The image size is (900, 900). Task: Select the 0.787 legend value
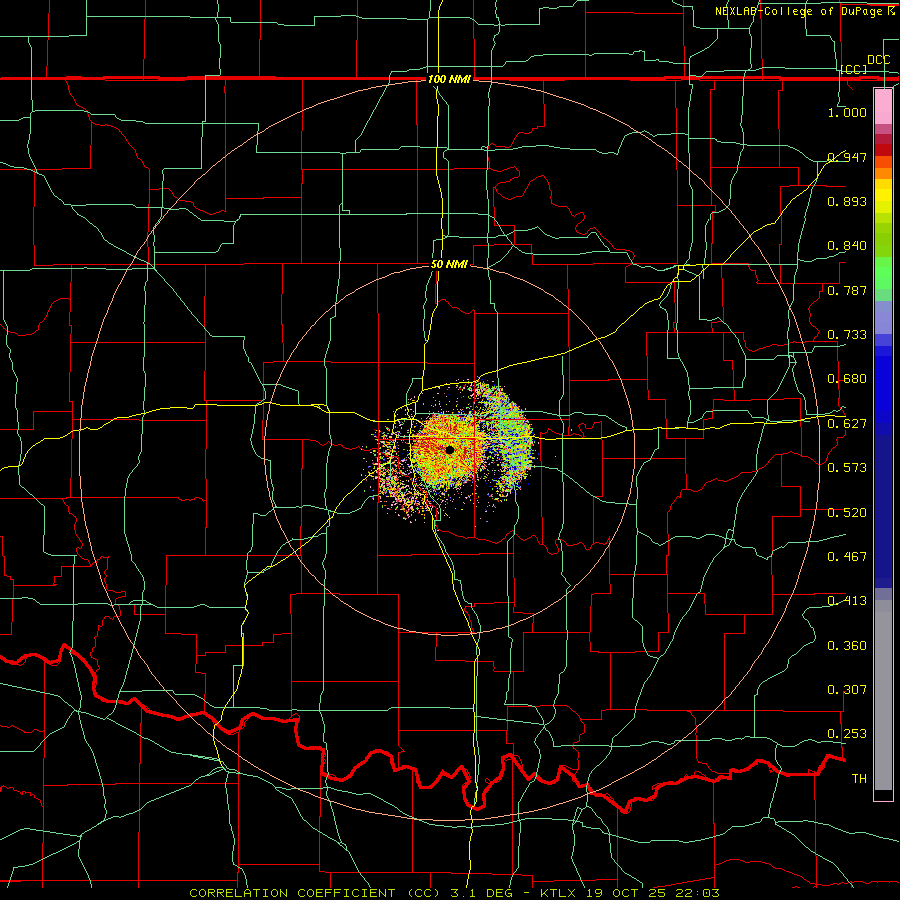tap(847, 290)
